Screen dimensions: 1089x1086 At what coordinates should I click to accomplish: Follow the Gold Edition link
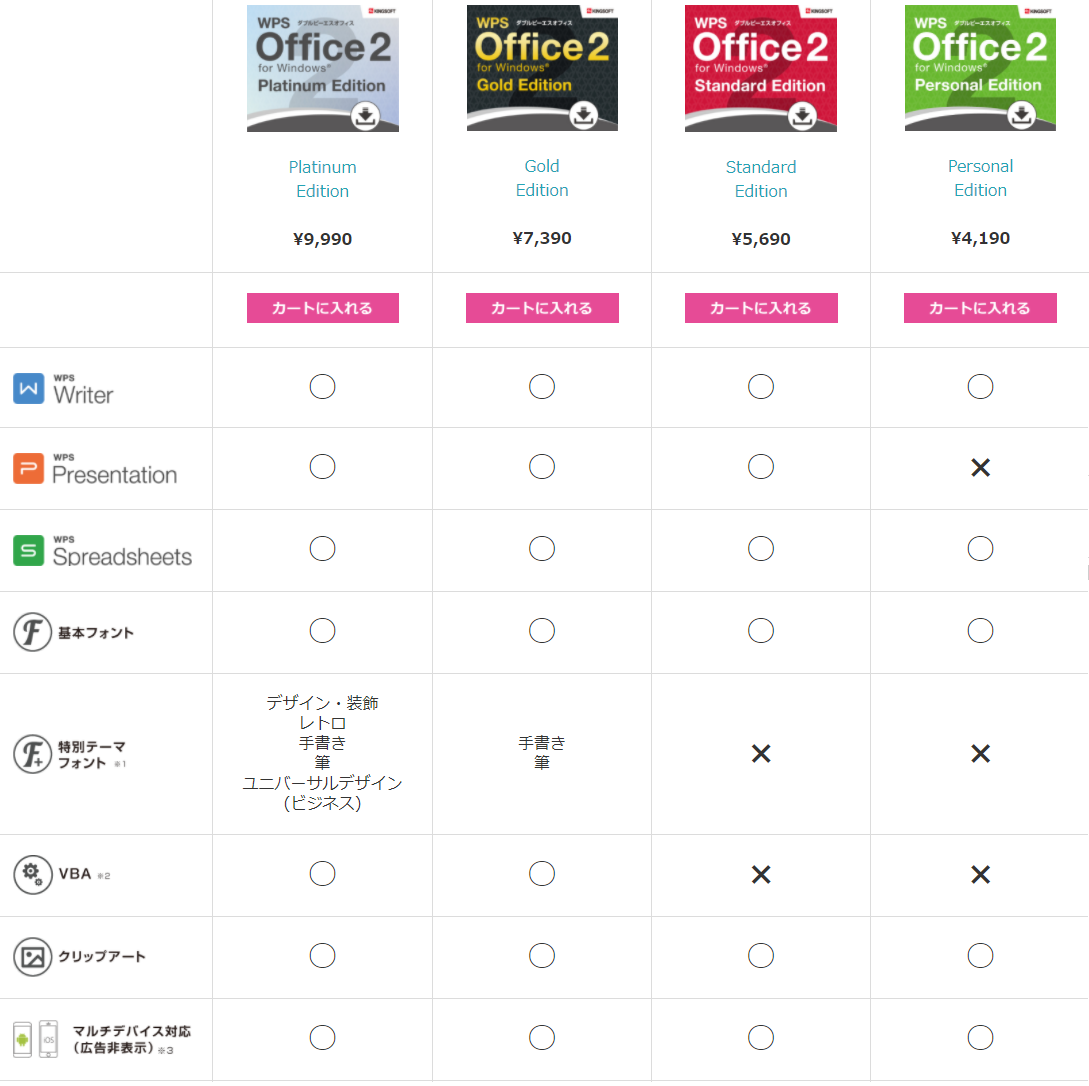point(542,178)
